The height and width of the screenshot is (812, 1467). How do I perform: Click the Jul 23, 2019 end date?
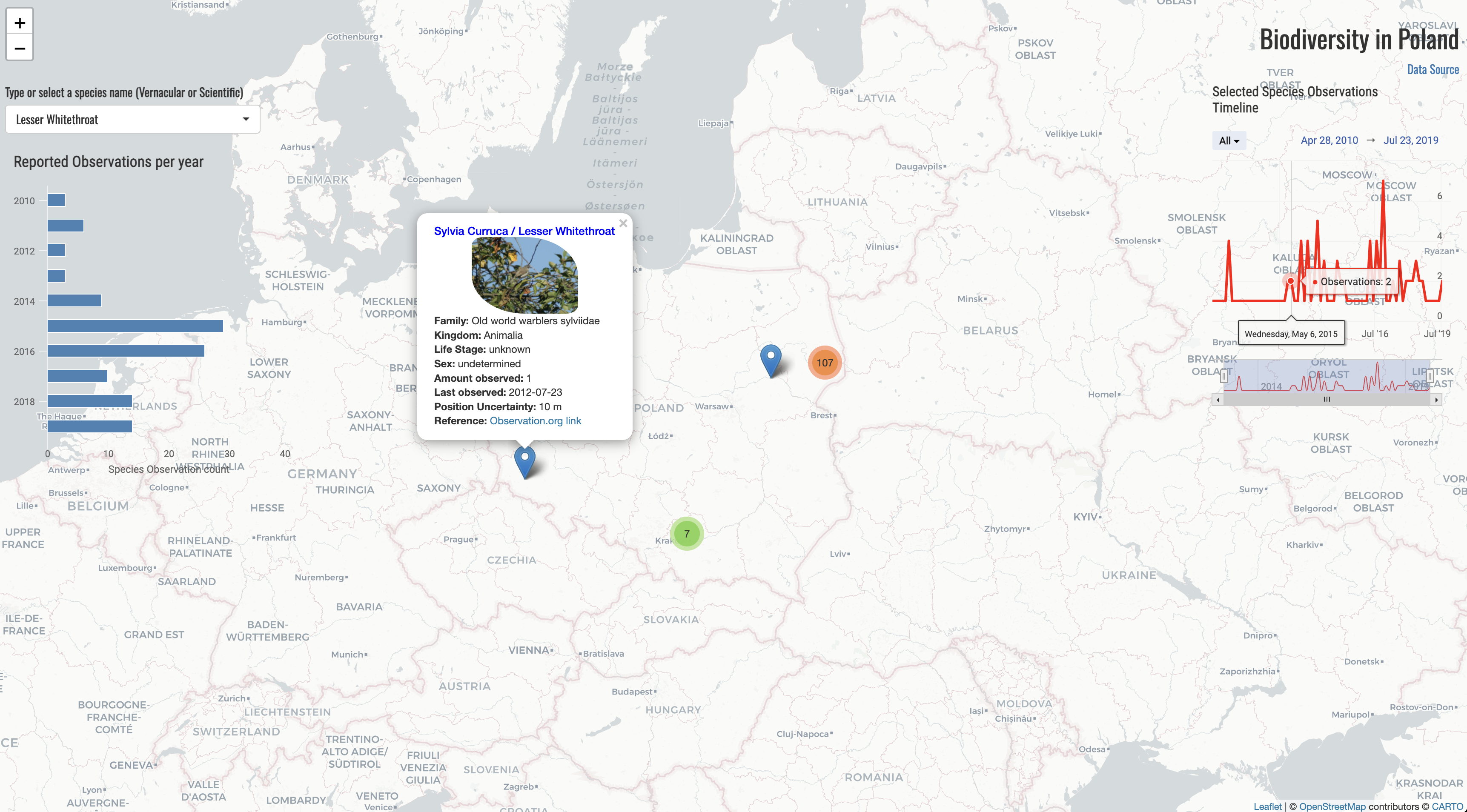click(1411, 140)
